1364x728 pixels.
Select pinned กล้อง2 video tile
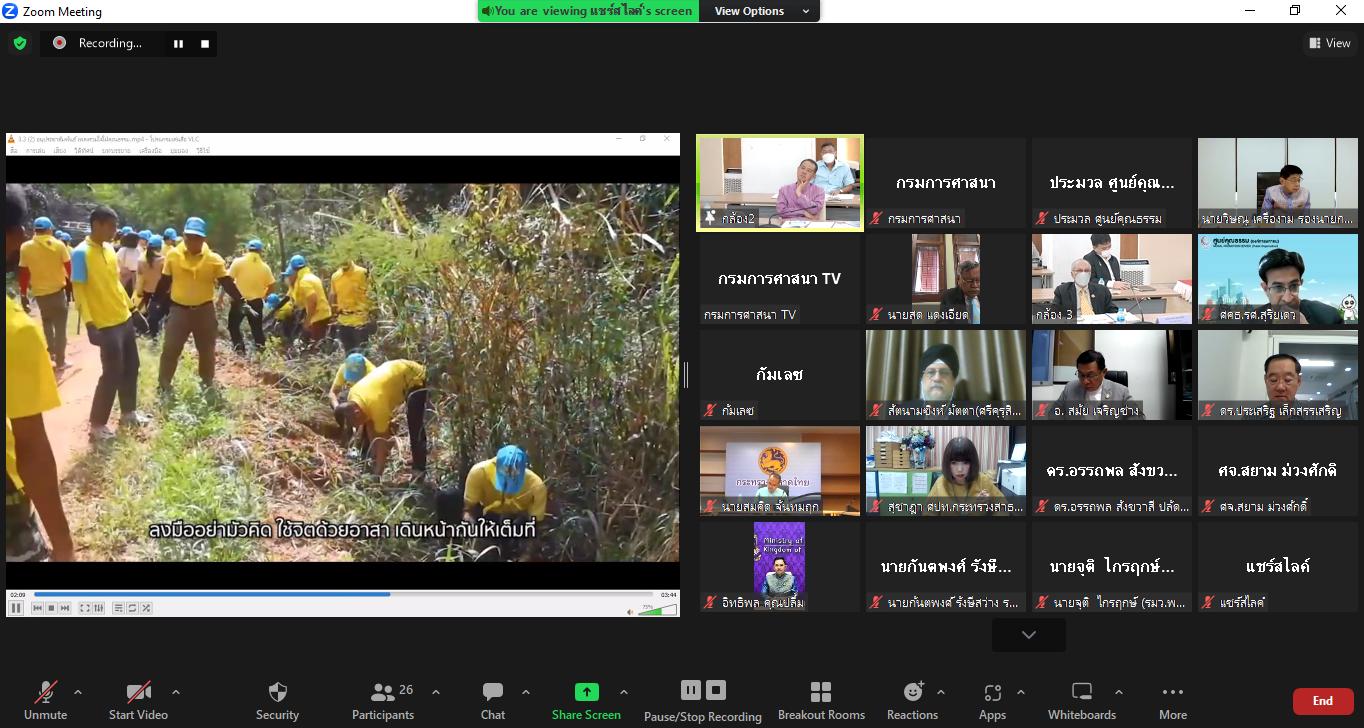[x=780, y=183]
